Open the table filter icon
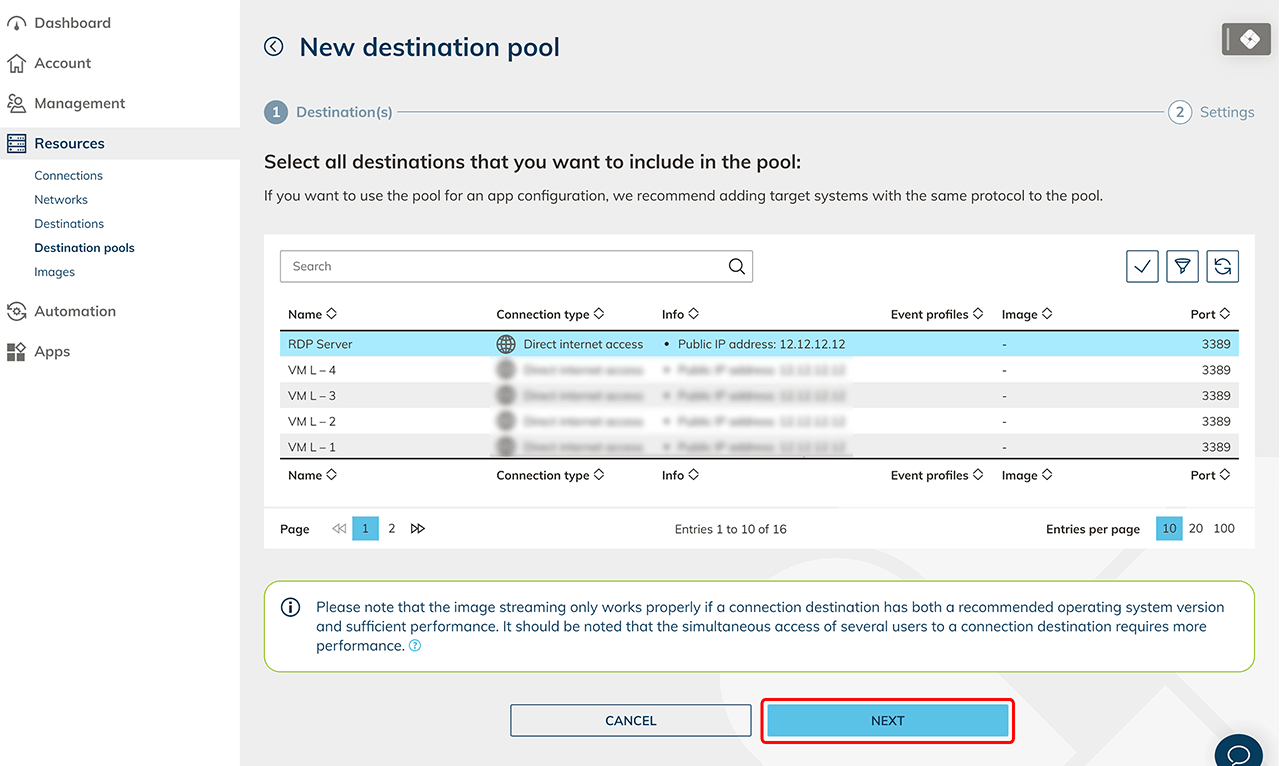This screenshot has width=1280, height=766. [1182, 266]
